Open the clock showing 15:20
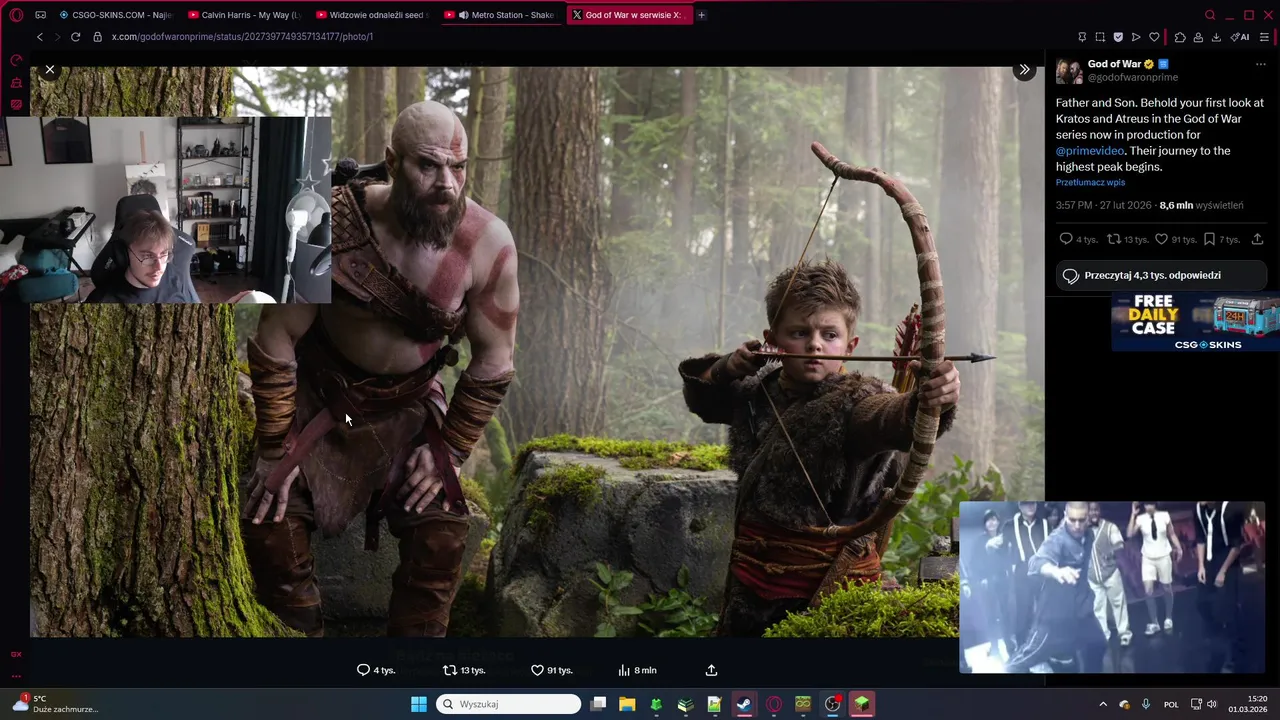 (1247, 704)
